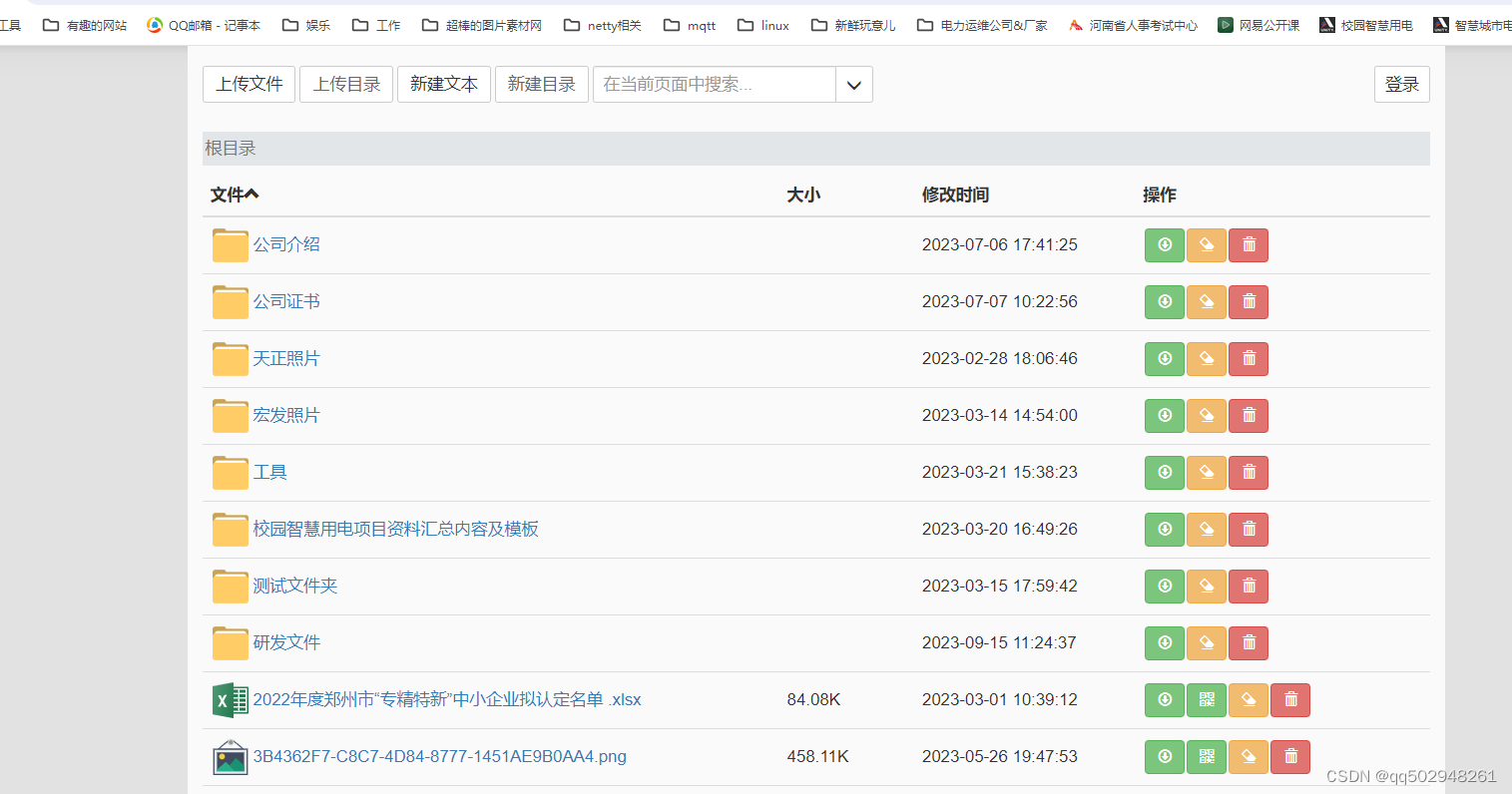This screenshot has height=794, width=1512.
Task: Open the mqtt bookmark folder
Action: [690, 25]
